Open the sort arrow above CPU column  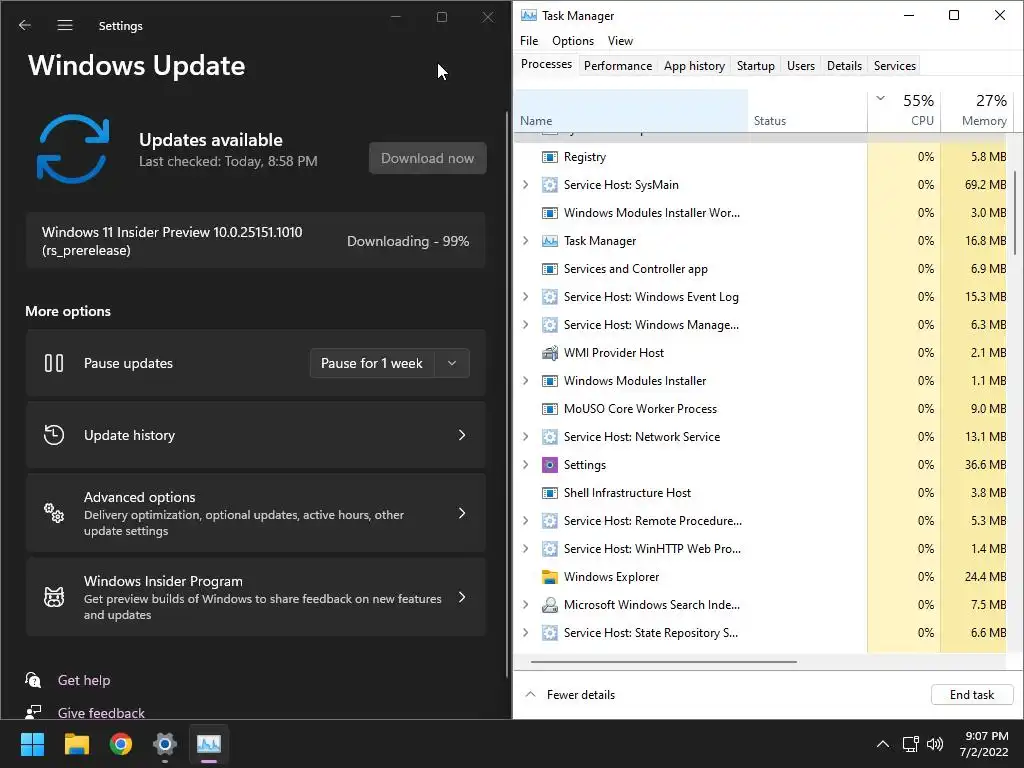880,99
